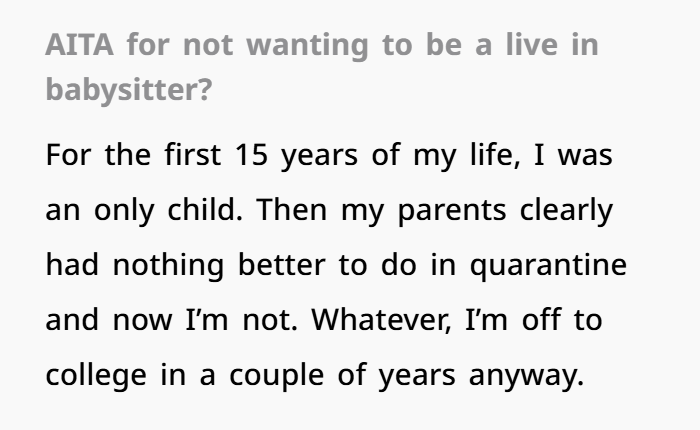Click the word "better" in the paragraph
700x430 pixels.
[282, 264]
